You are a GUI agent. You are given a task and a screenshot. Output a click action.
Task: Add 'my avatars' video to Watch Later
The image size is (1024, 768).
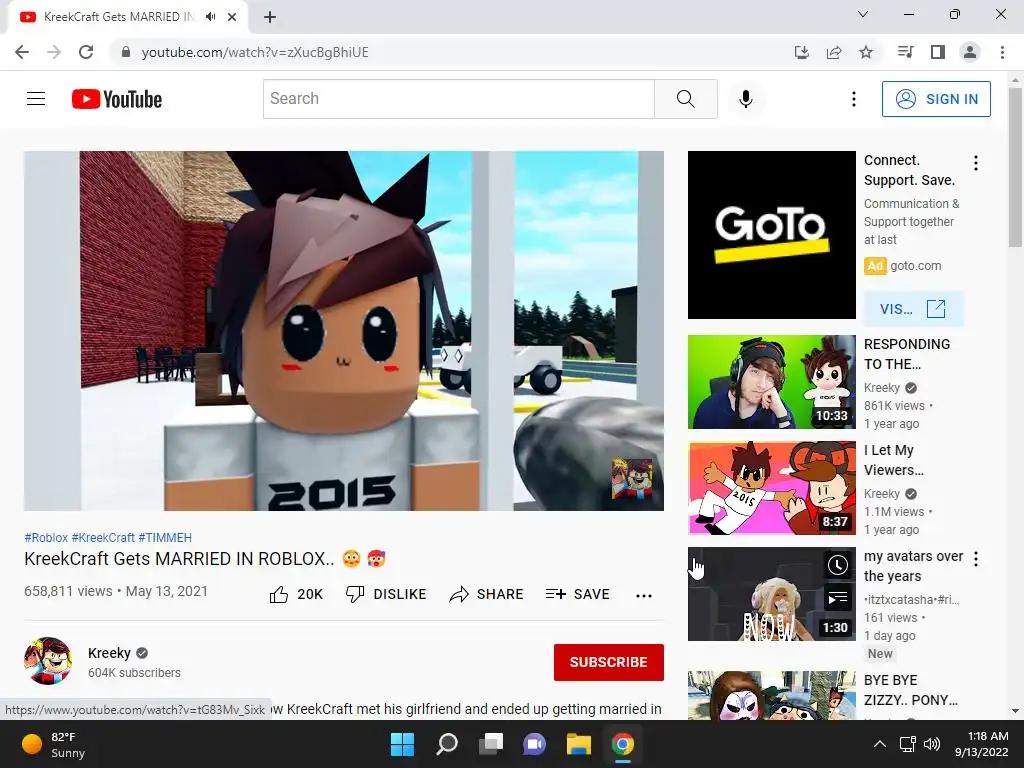point(837,565)
